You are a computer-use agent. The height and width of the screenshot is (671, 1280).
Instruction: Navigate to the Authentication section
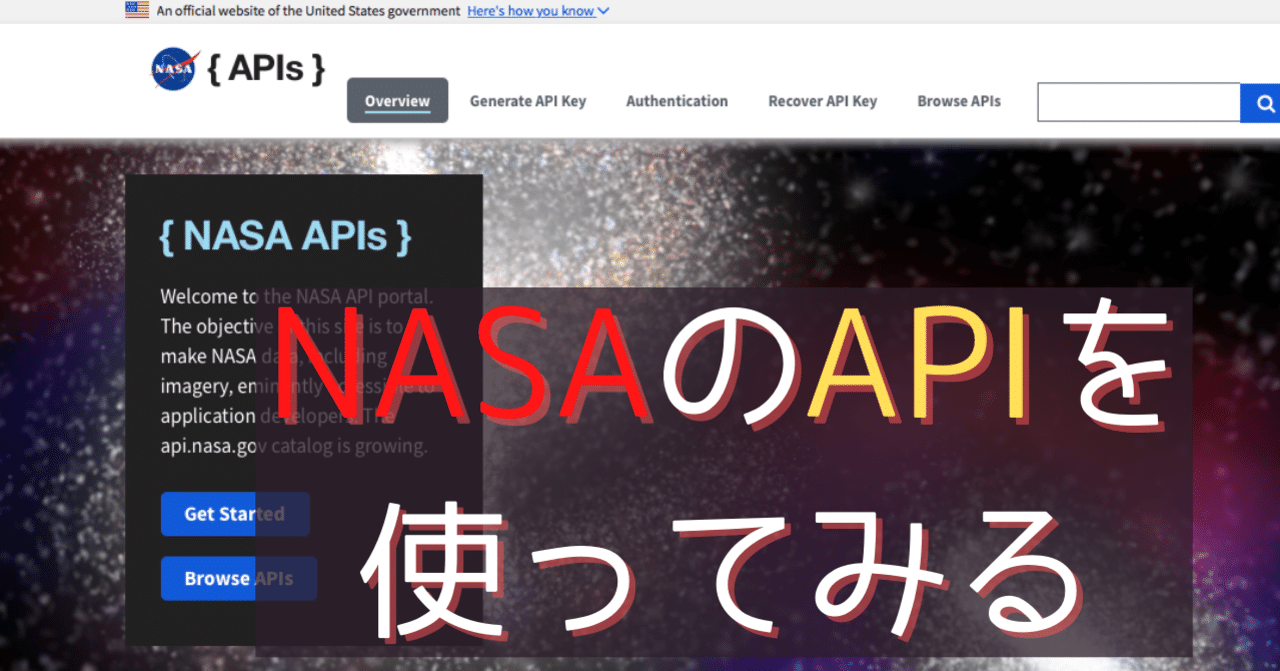click(x=677, y=101)
